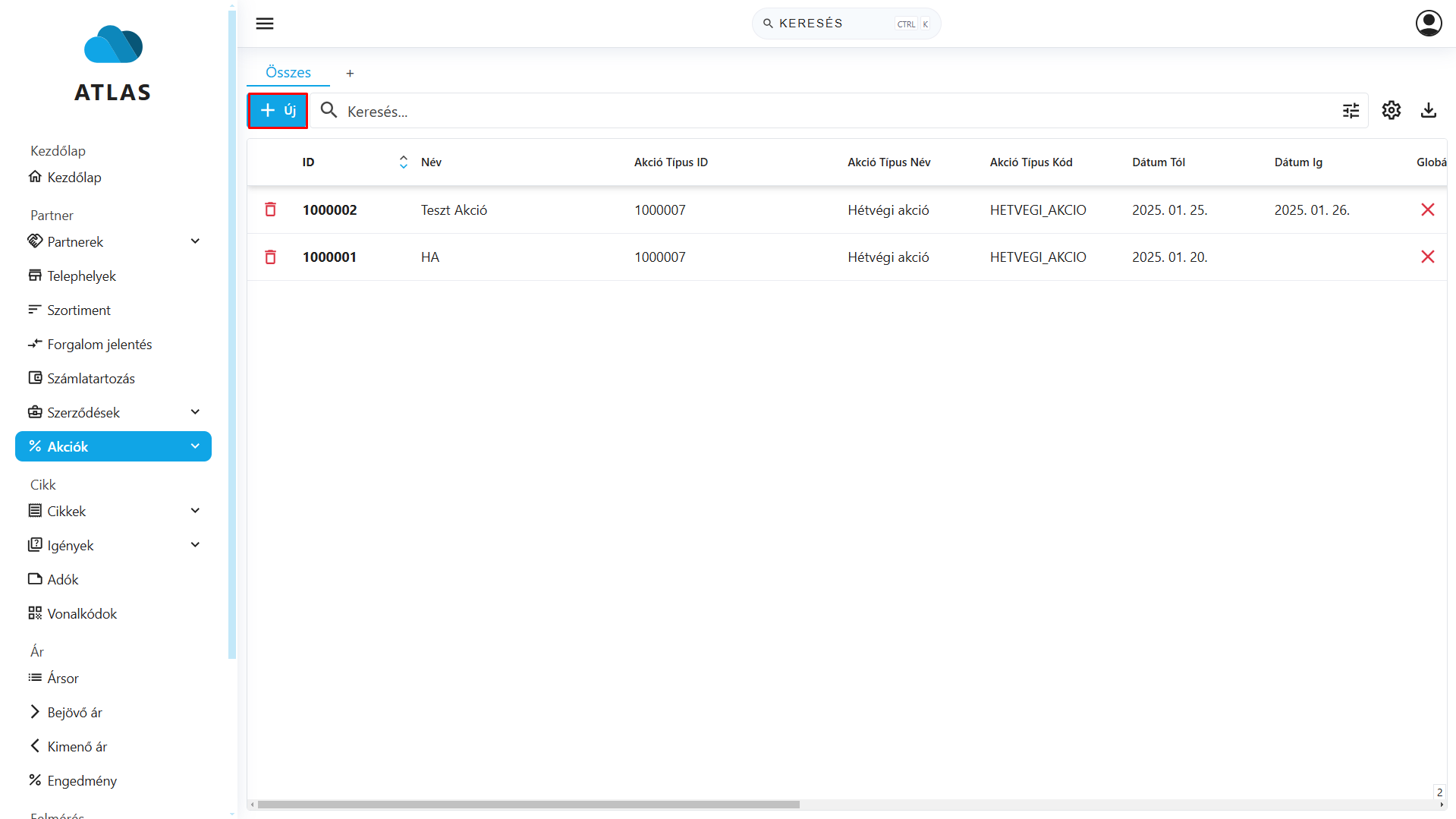Open the hamburger menu icon
The image size is (1456, 819).
pyautogui.click(x=265, y=24)
